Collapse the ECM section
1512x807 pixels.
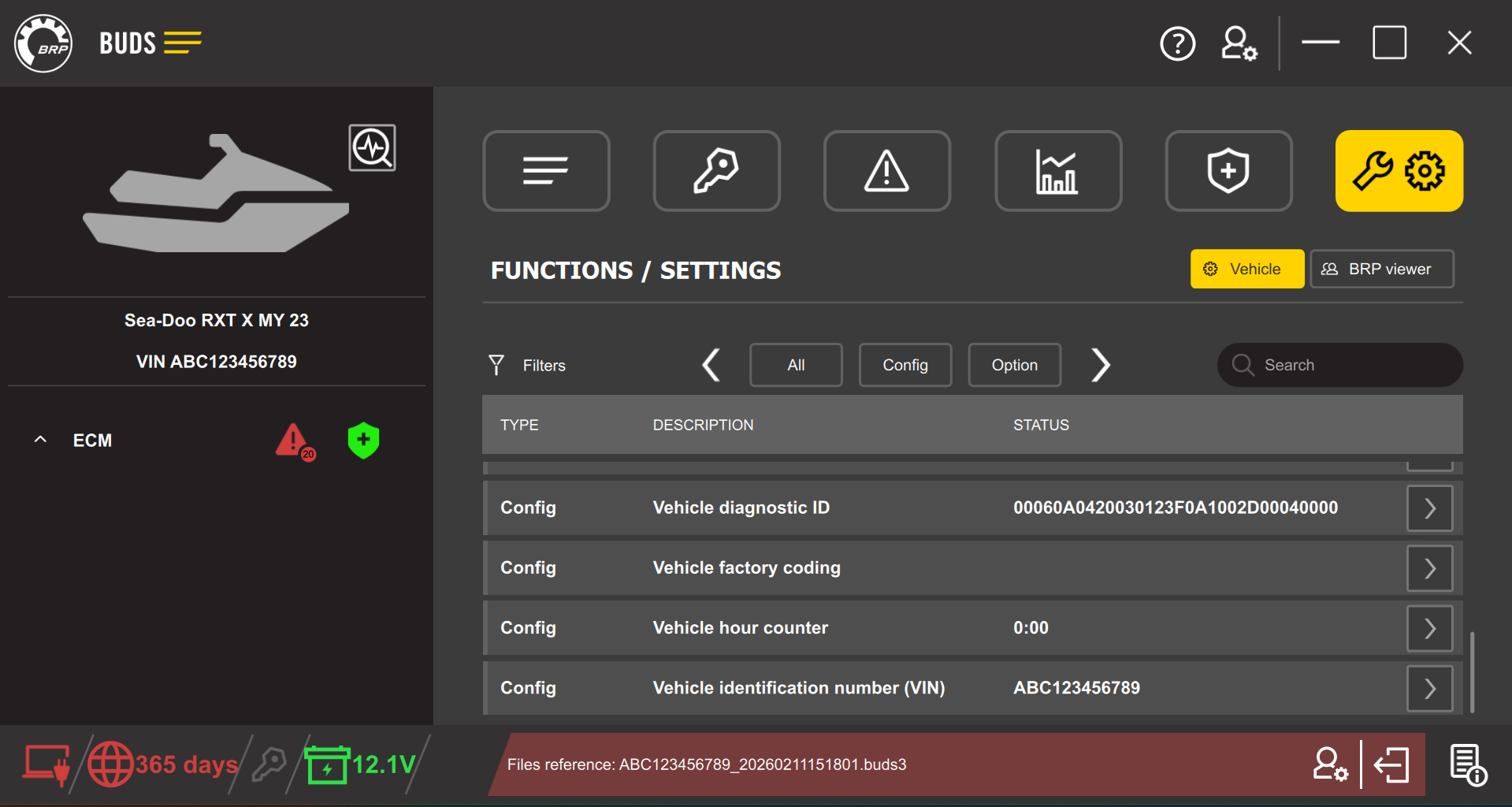(40, 440)
